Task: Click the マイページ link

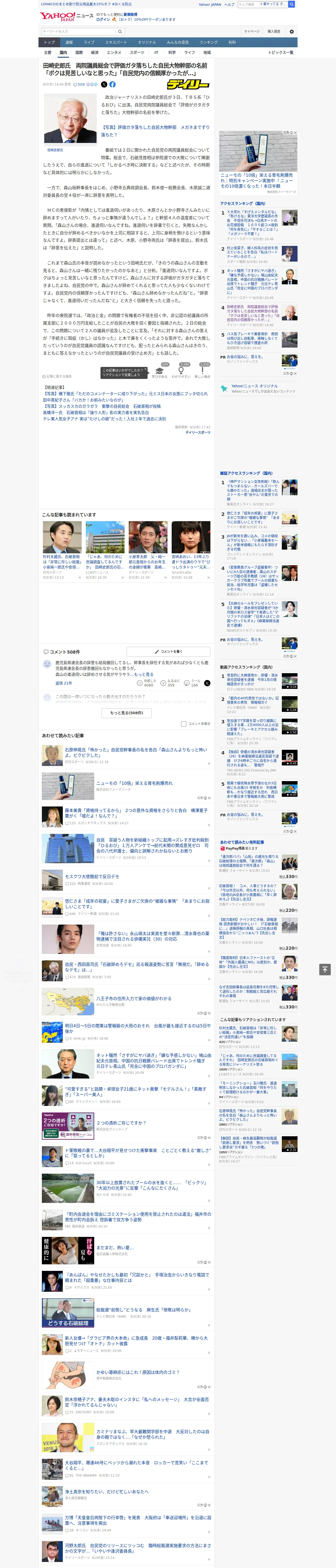Action: pyautogui.click(x=251, y=32)
